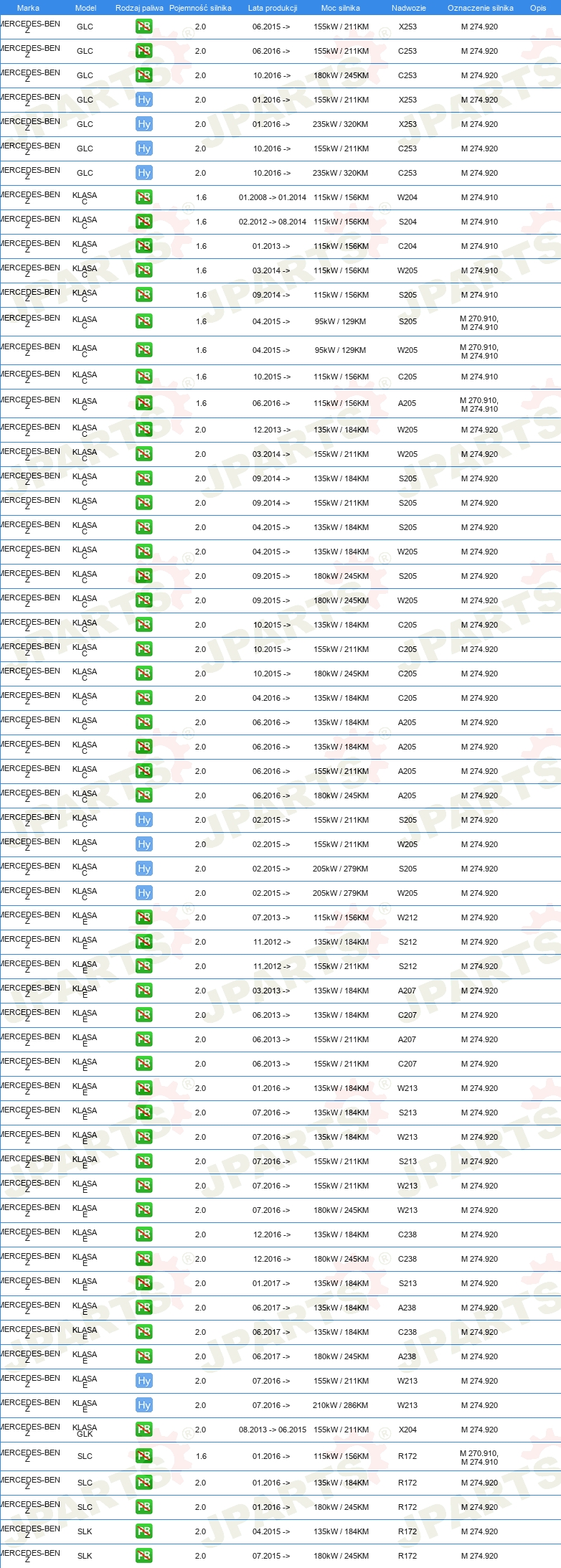
Task: Click the '07.2013 ->' production date cell
Action: (x=271, y=918)
